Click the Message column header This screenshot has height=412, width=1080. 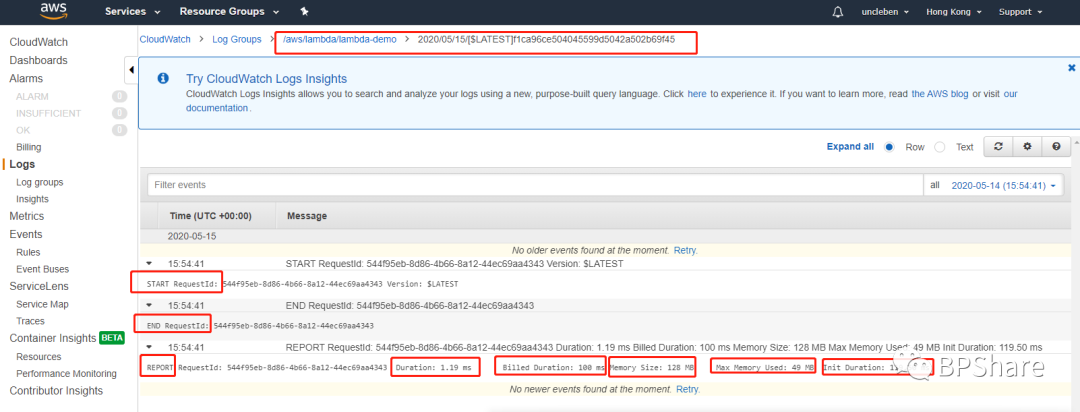tap(307, 216)
